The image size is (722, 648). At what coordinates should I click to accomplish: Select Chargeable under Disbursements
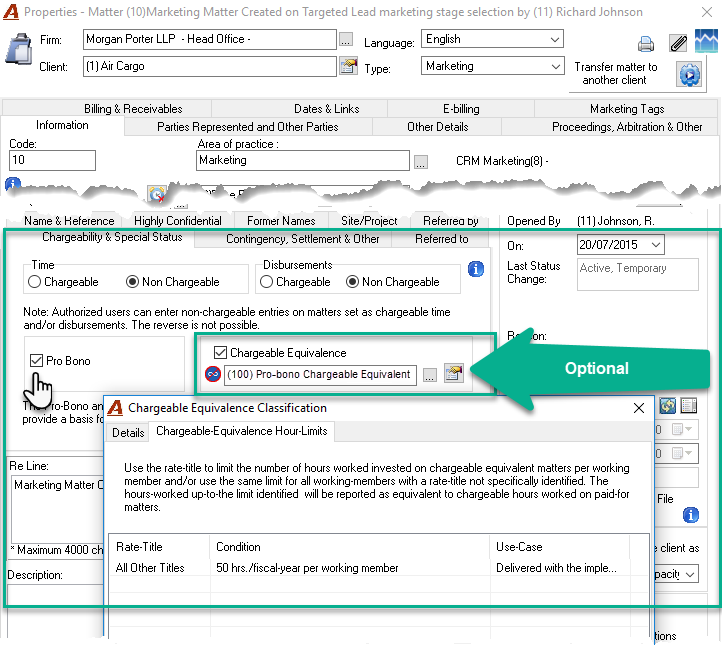(x=295, y=282)
